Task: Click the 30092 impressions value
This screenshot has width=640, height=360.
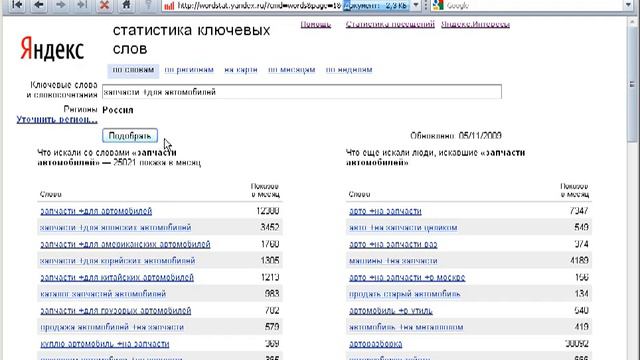Action: (x=577, y=344)
